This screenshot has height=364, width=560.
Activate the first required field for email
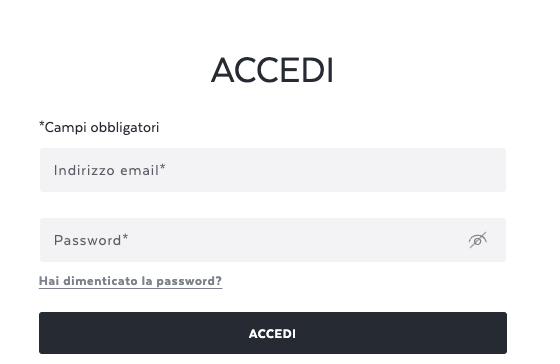point(273,170)
